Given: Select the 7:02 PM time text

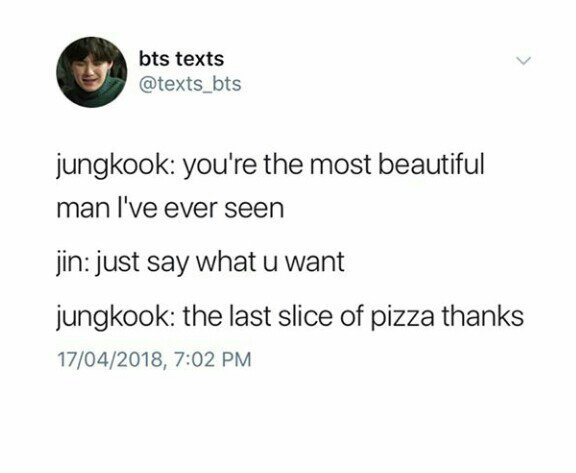Looking at the screenshot, I should pyautogui.click(x=212, y=359).
